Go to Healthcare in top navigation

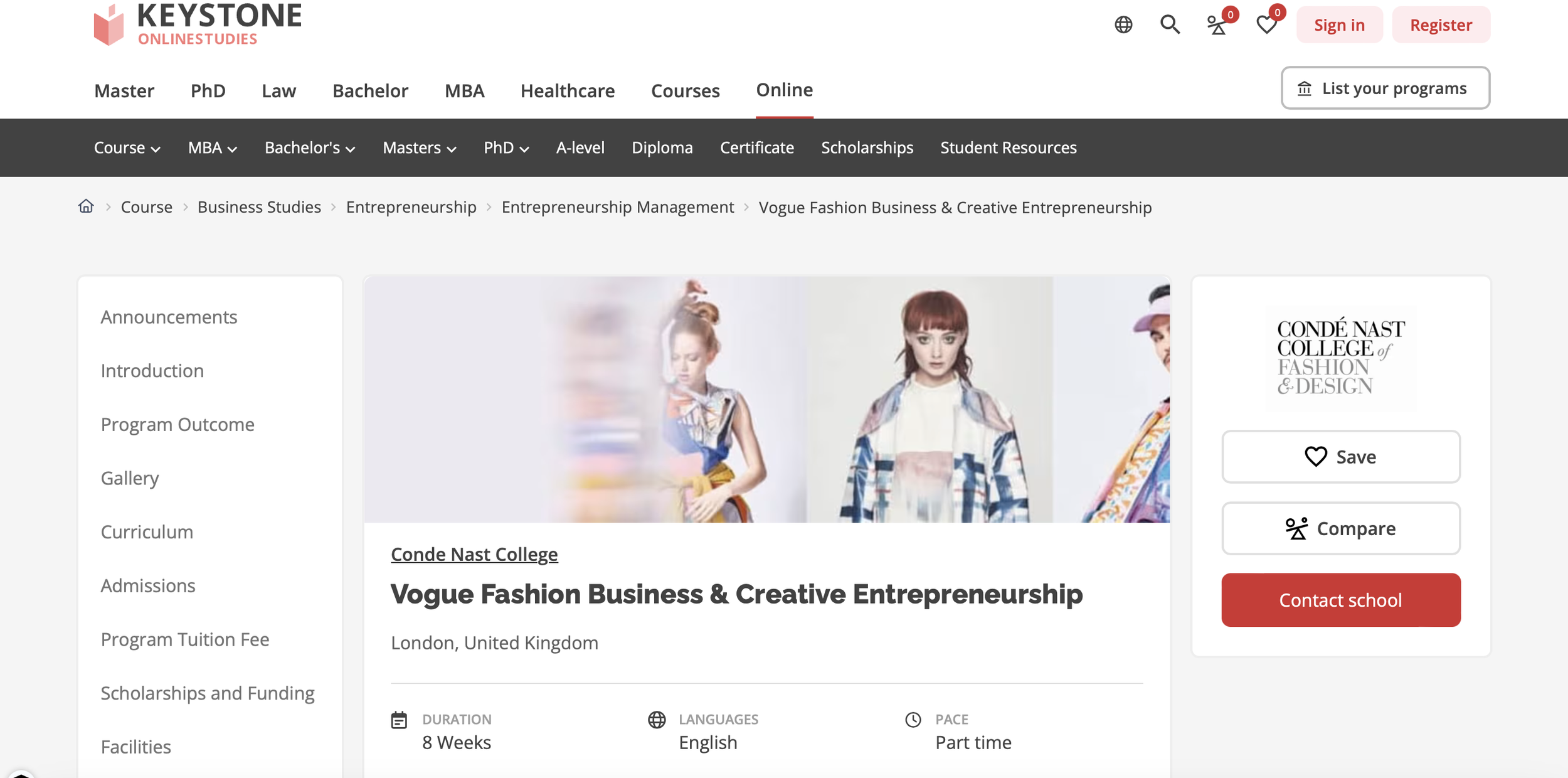[567, 91]
